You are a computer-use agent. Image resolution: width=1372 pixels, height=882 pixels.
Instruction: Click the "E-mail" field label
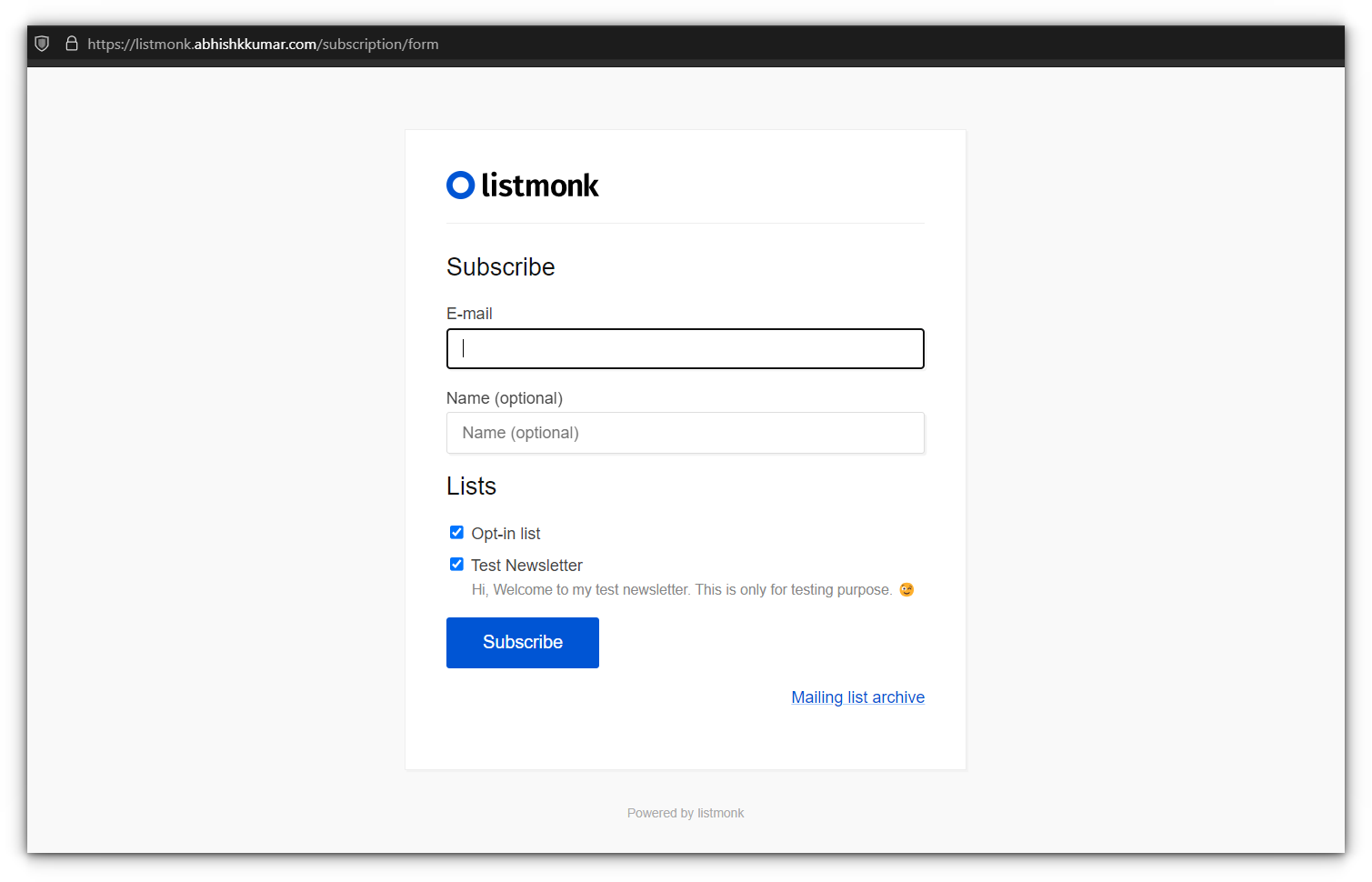click(469, 314)
